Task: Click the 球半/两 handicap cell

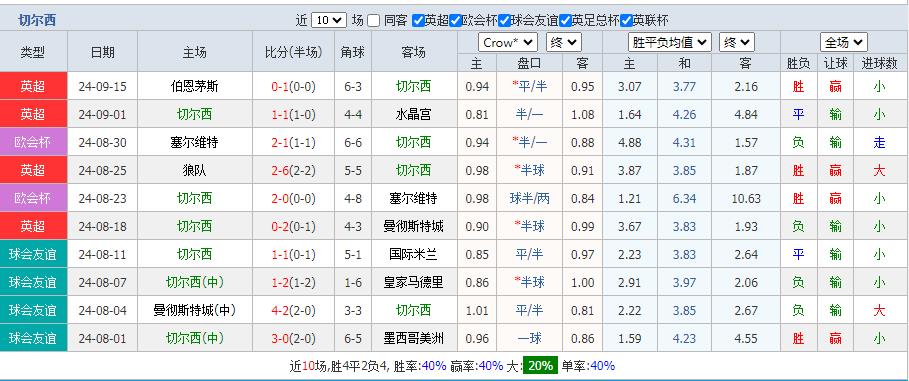Action: pyautogui.click(x=529, y=198)
